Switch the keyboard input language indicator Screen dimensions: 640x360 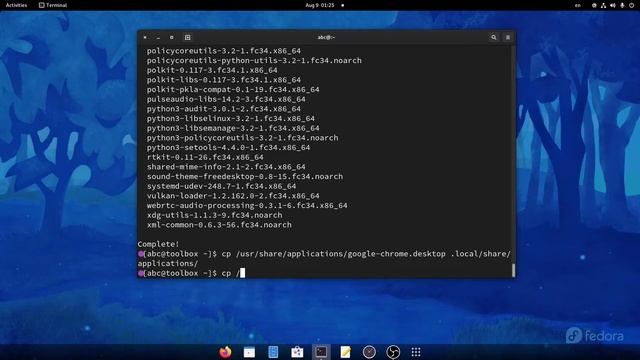[x=578, y=5]
